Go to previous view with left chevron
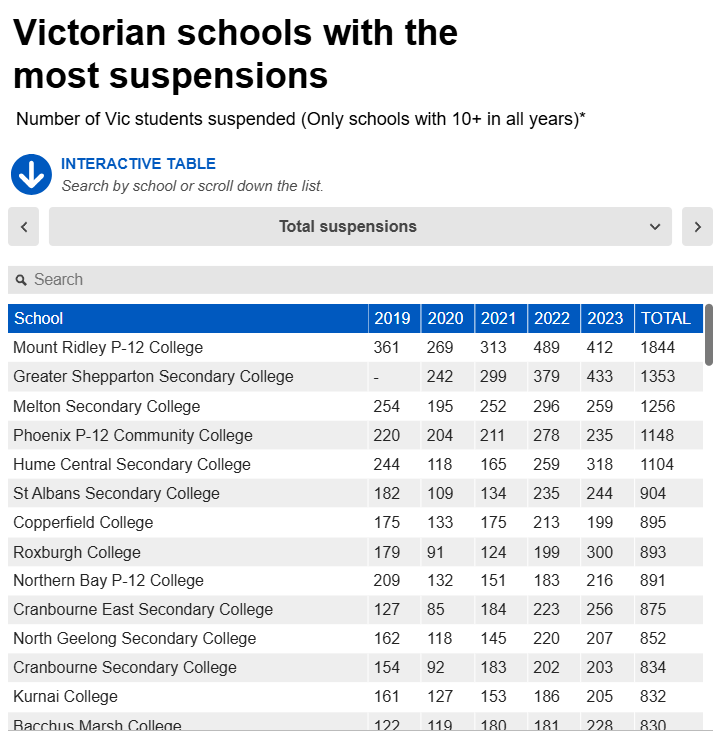Image resolution: width=719 pixels, height=740 pixels. pos(24,227)
